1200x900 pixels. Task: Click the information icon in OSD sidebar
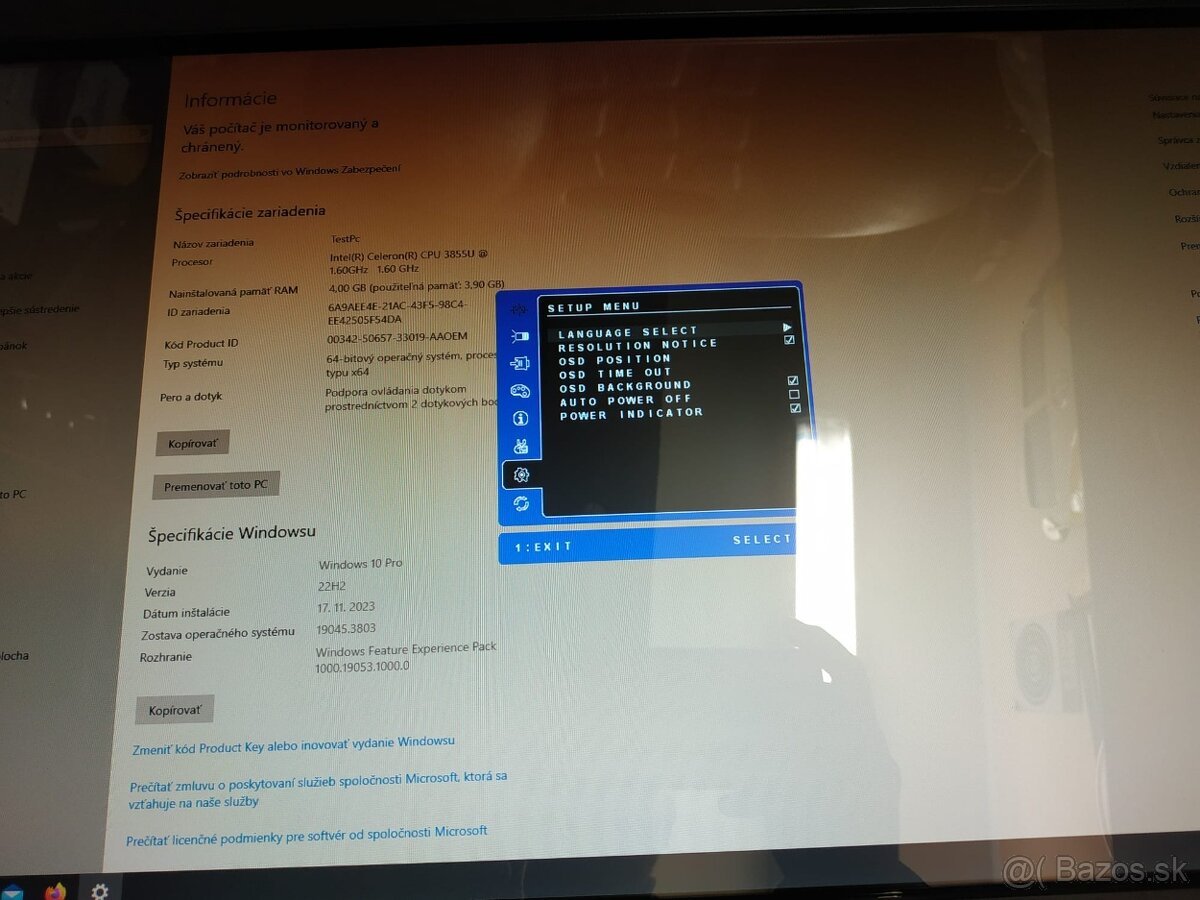521,419
